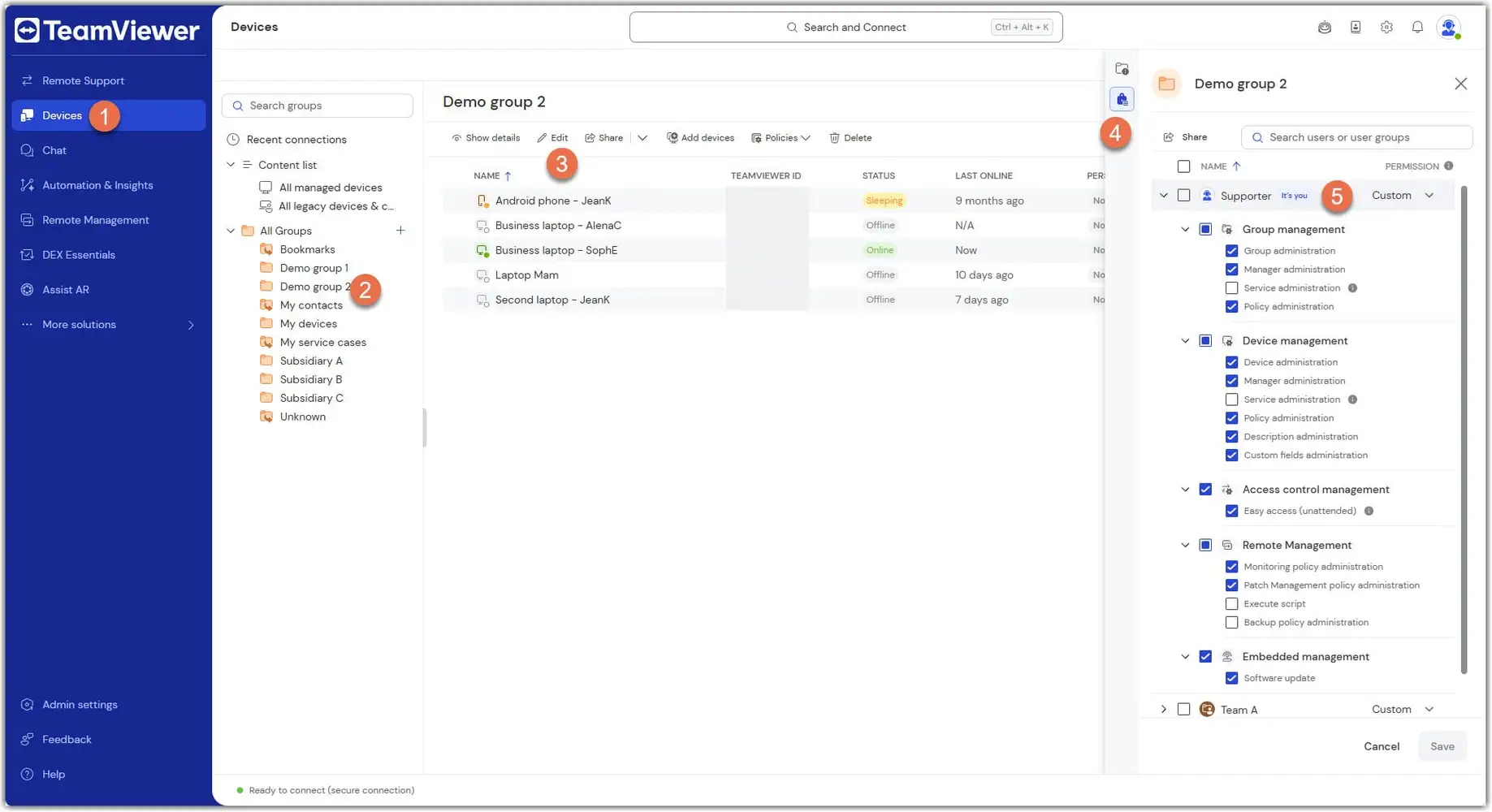The image size is (1492, 812).
Task: Click the Service administration info icon under Group management
Action: coord(1352,288)
